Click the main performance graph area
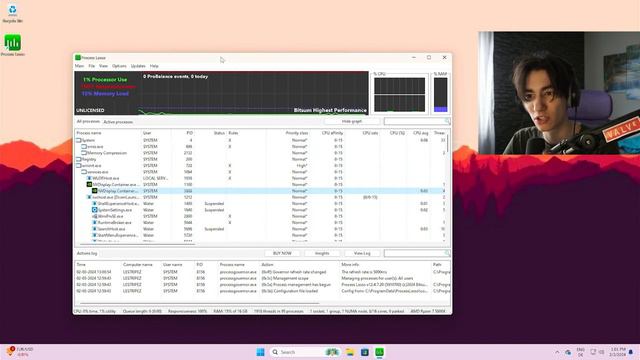The height and width of the screenshot is (360, 640). (x=221, y=93)
